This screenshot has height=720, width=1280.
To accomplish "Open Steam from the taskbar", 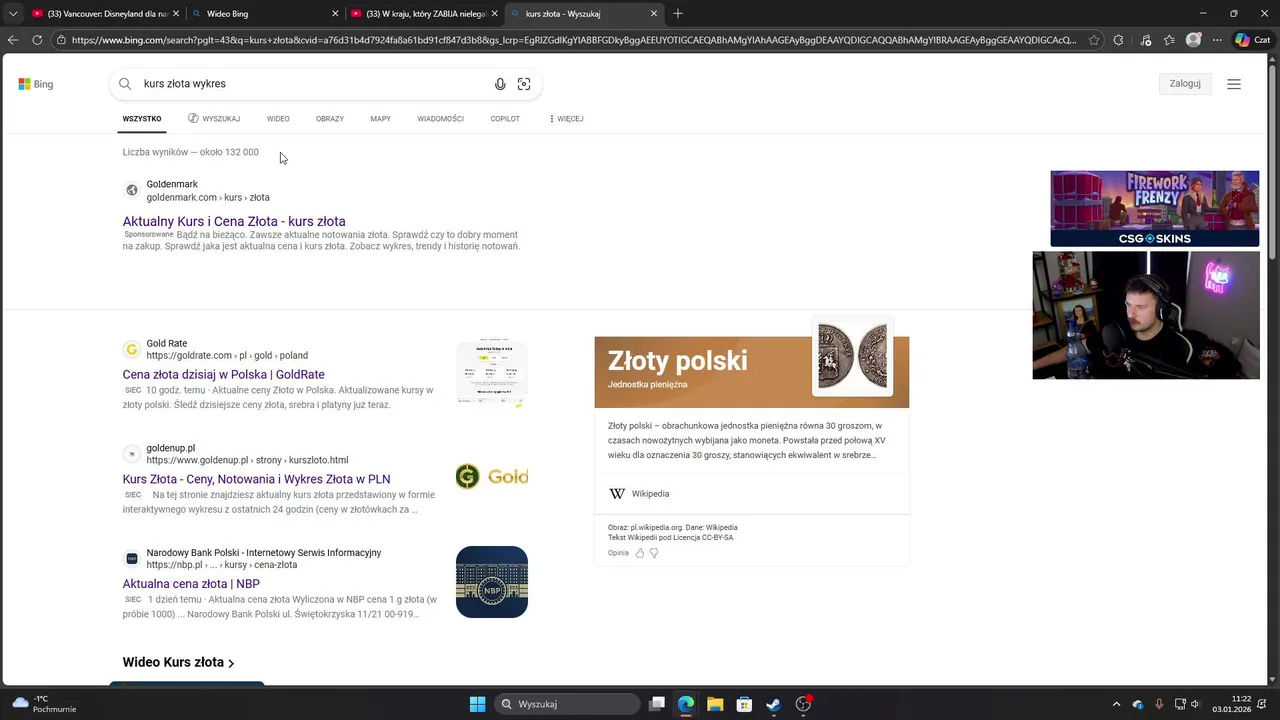I will [x=773, y=704].
